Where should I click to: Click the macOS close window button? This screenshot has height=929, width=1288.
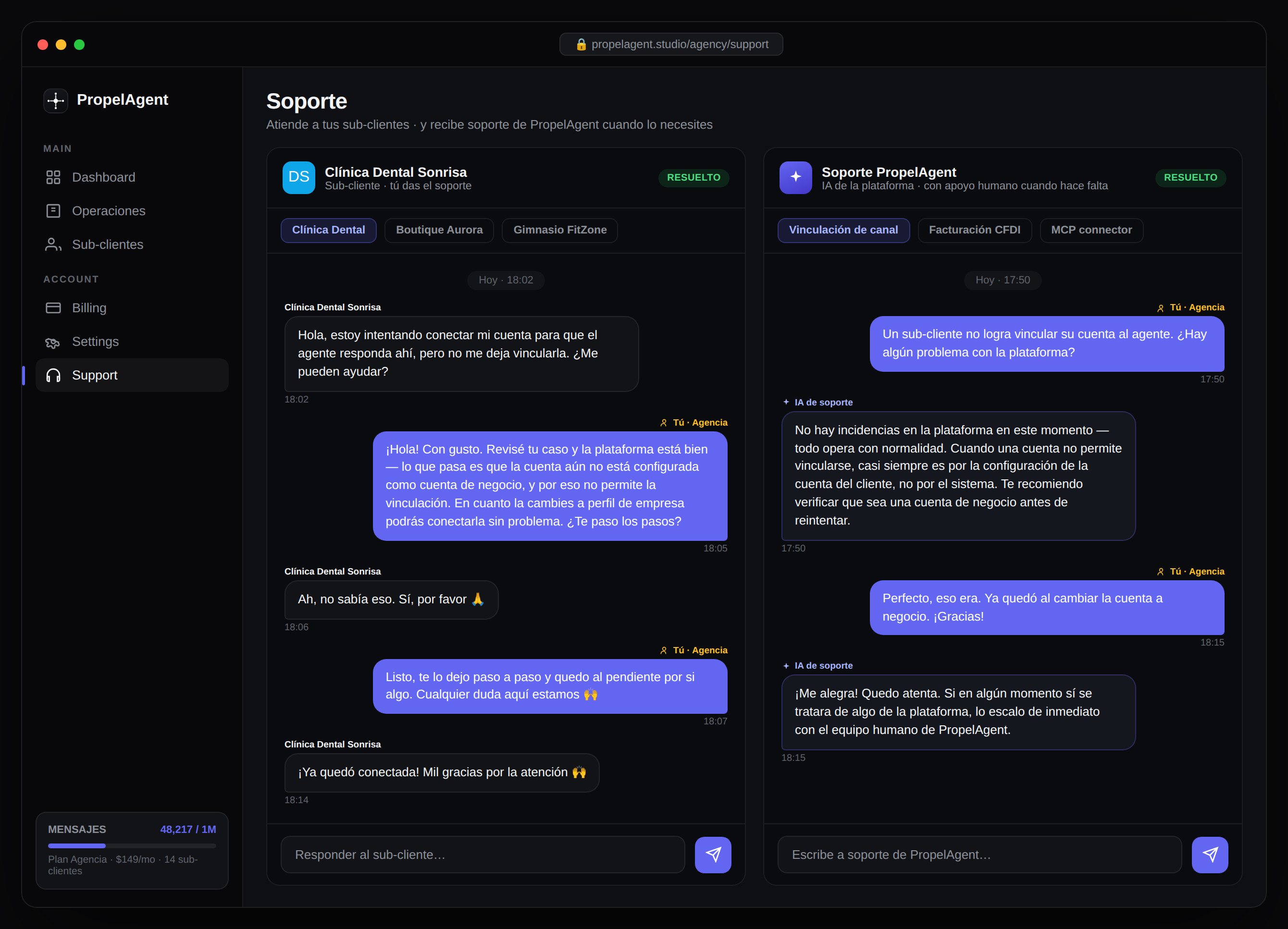pyautogui.click(x=43, y=44)
